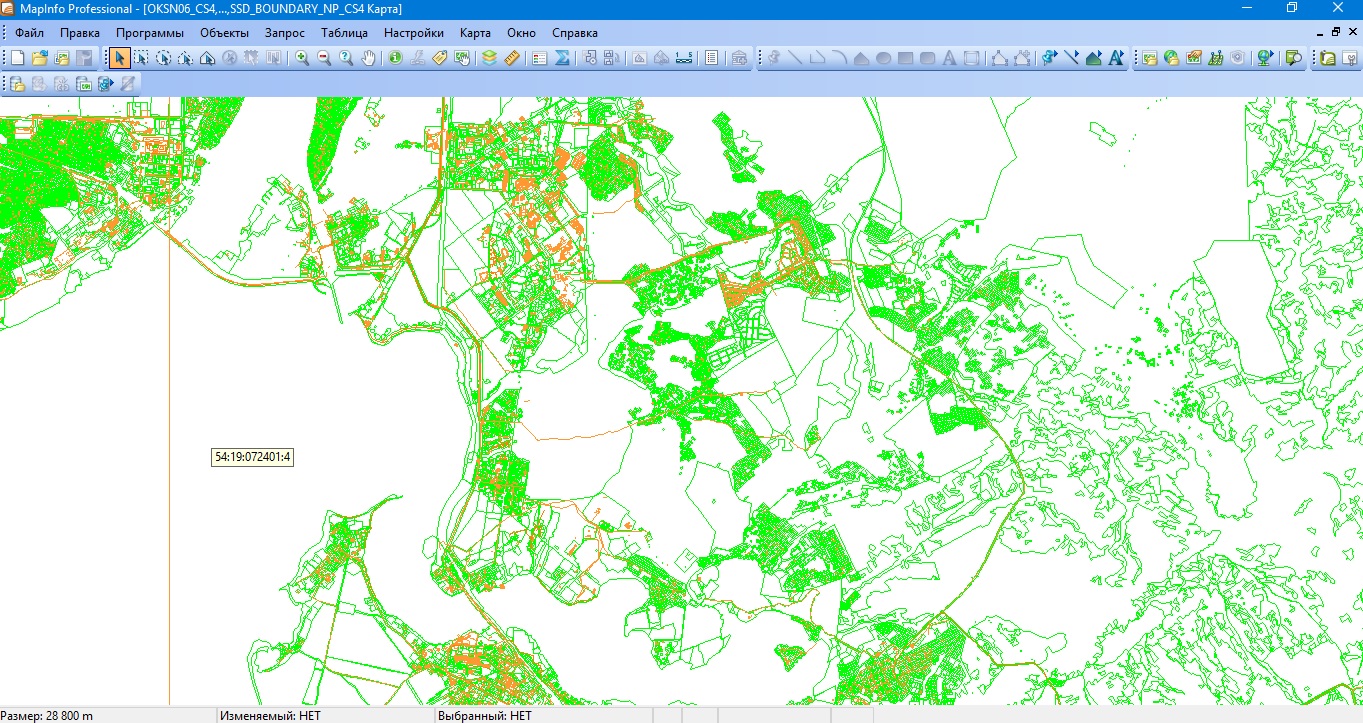1363x723 pixels.
Task: Open the Карта menu
Action: click(475, 33)
